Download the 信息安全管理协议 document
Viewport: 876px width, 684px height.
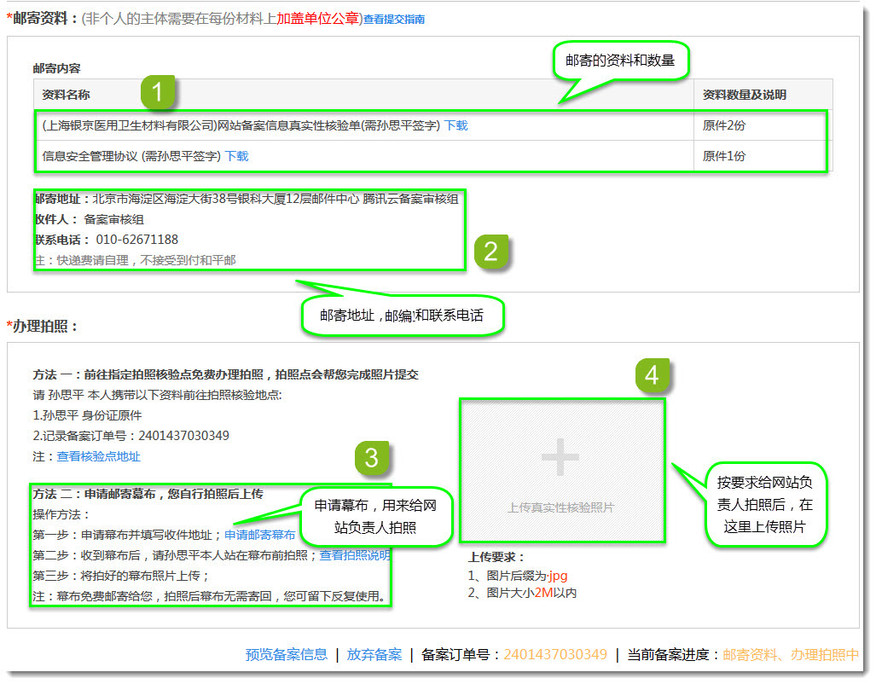coord(236,156)
